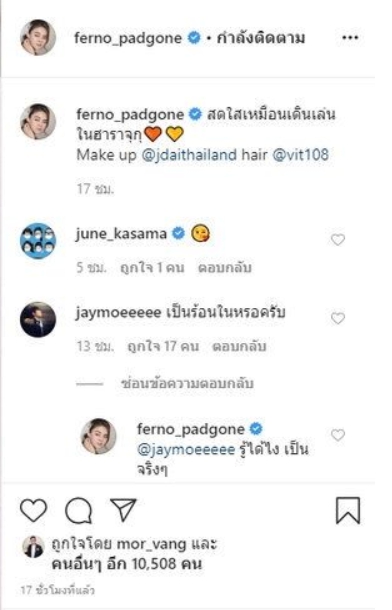Reply to june_kasama's comment
Screen dimensions: 392x610
[224, 268]
